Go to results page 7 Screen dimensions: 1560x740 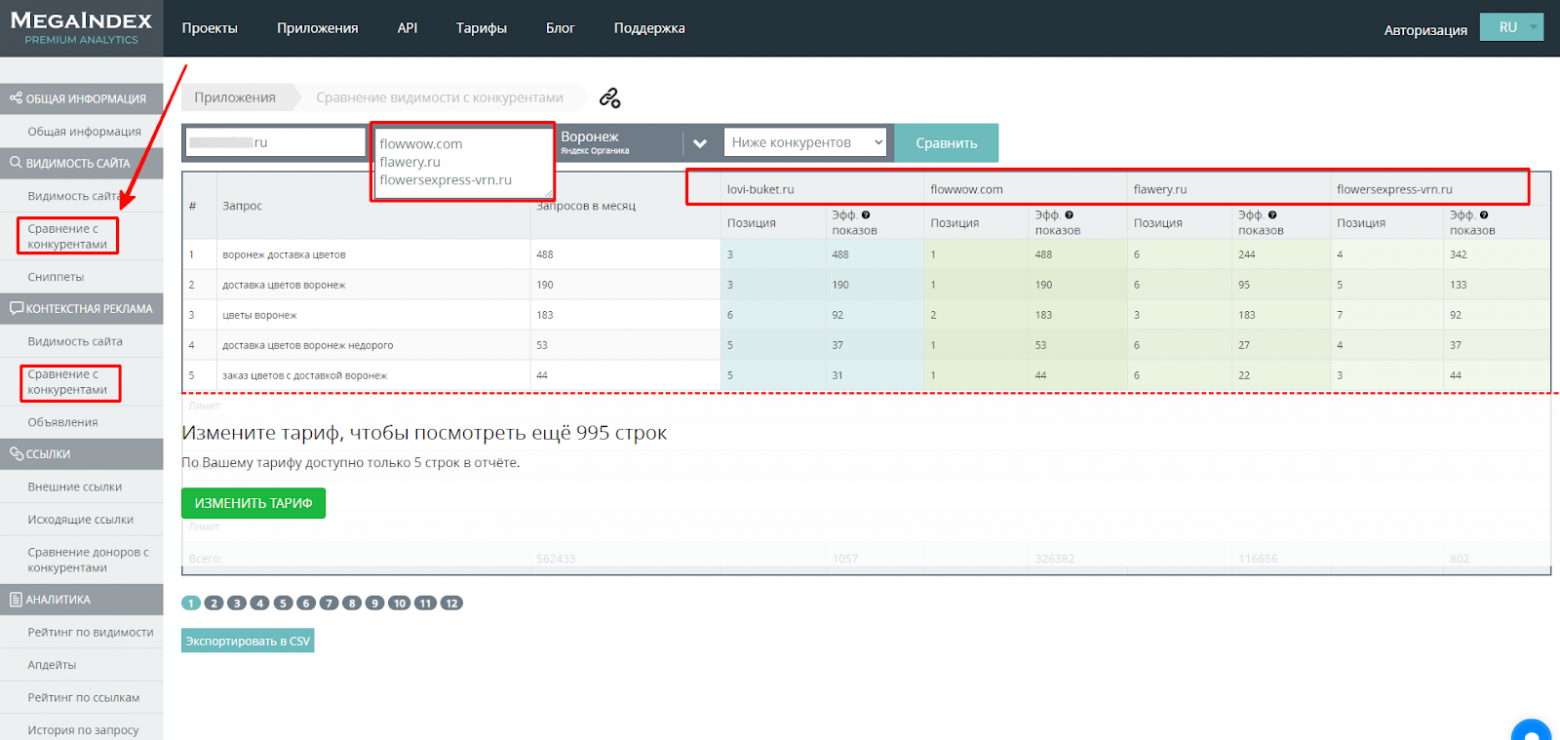point(329,603)
